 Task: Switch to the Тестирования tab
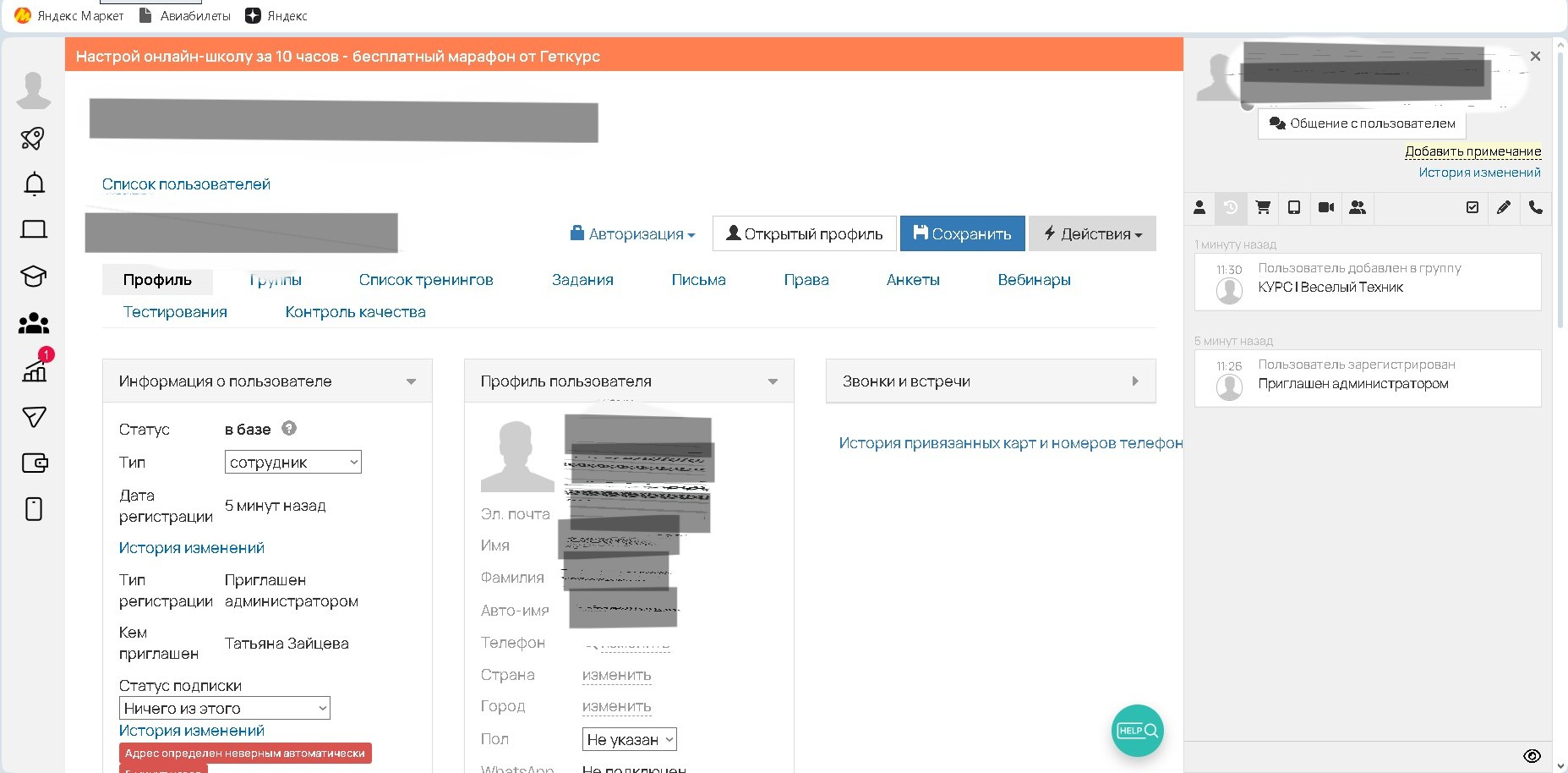point(175,312)
